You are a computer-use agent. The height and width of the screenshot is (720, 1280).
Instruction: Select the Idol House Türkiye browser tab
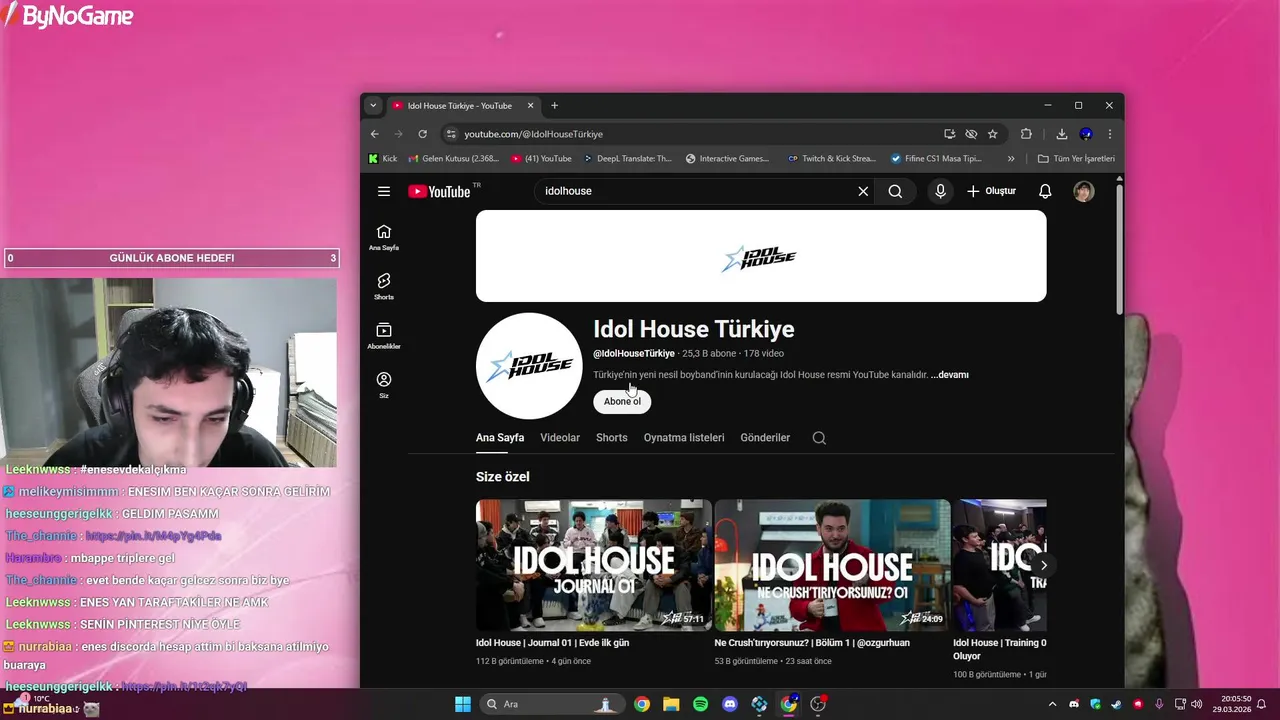click(x=460, y=105)
